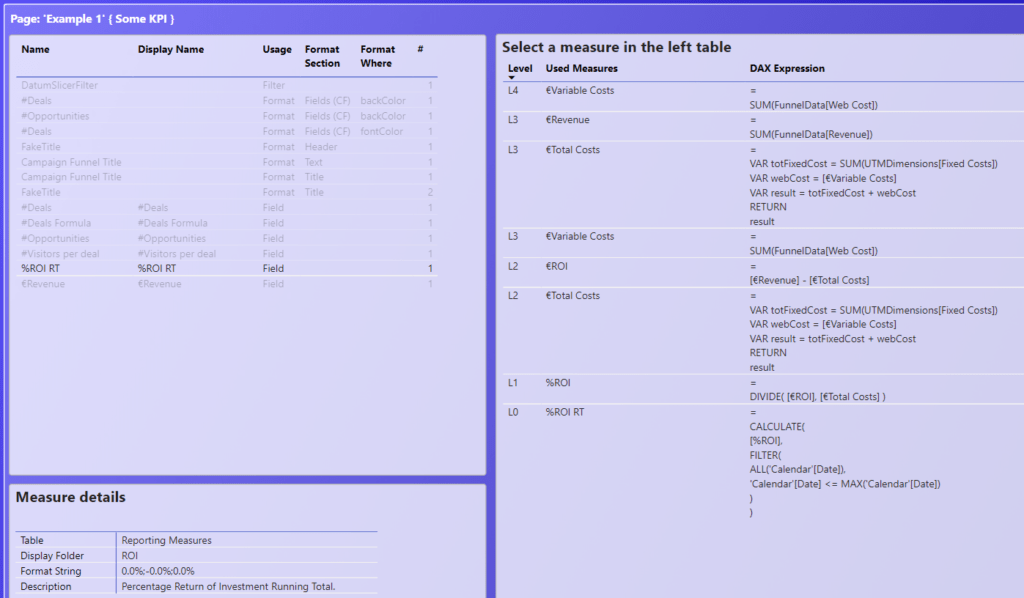Click the L1 %ROI measure row
This screenshot has height=598, width=1024.
point(557,382)
